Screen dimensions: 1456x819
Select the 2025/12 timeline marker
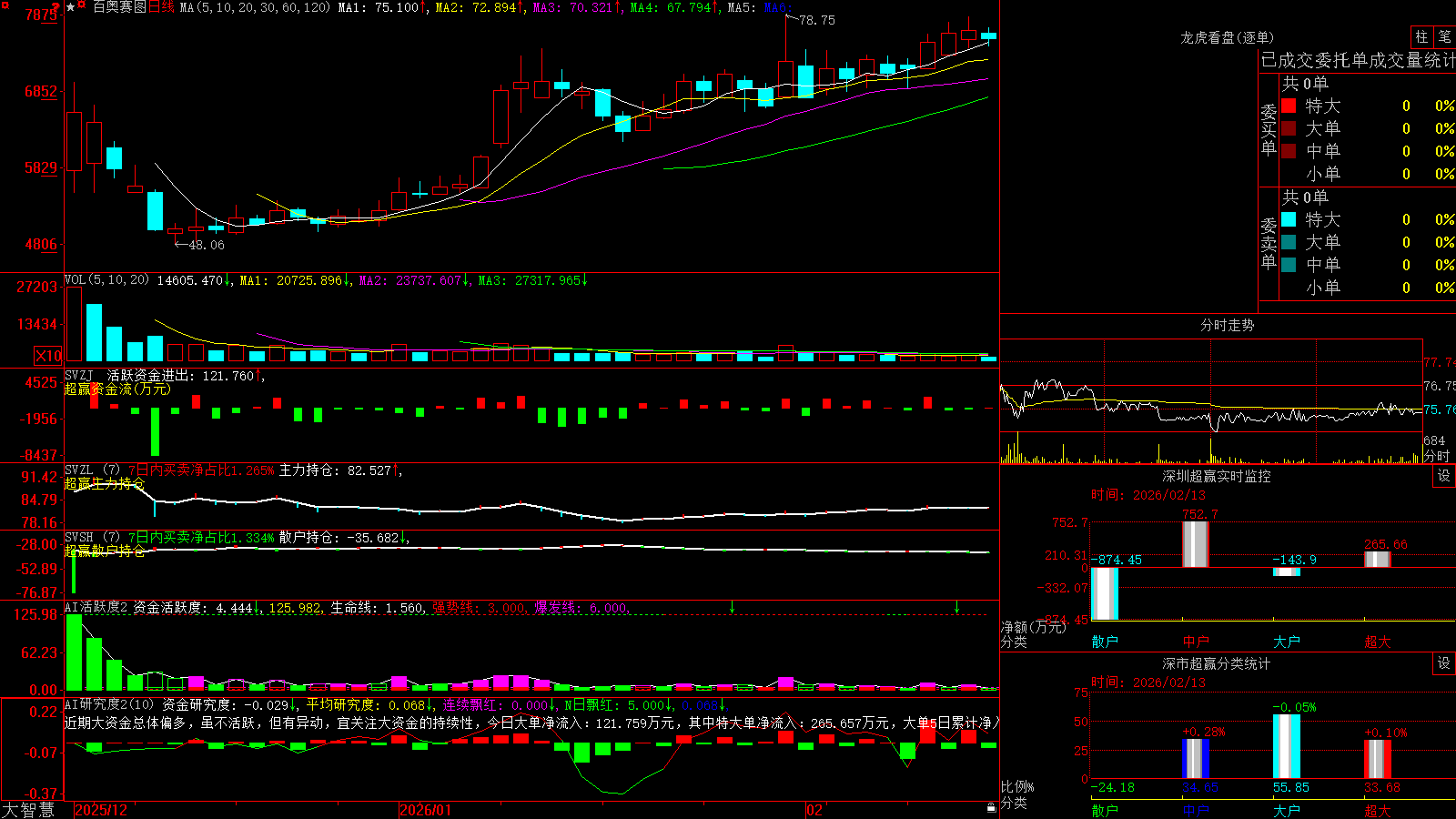[101, 810]
